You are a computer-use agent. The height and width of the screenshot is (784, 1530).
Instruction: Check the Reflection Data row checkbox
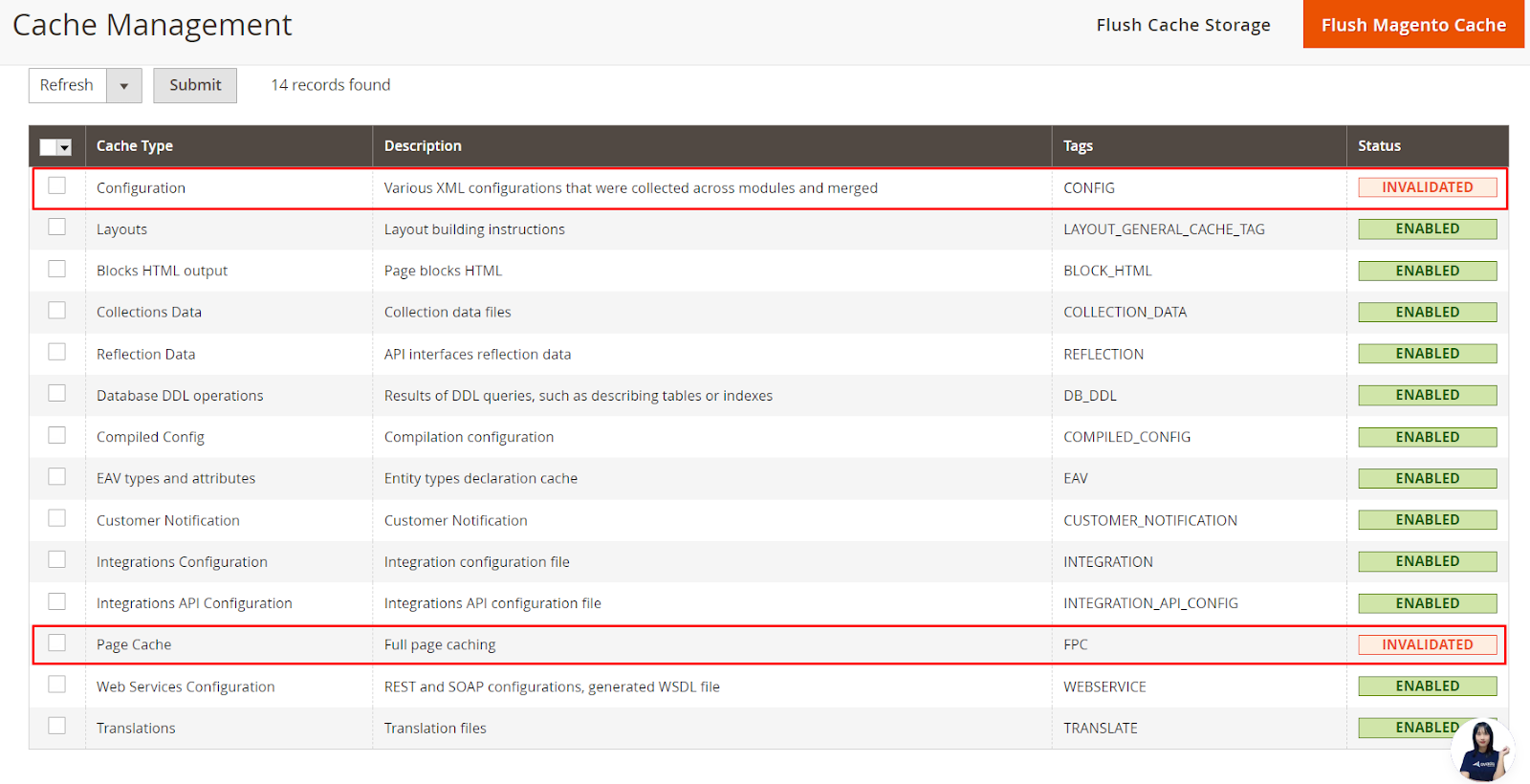[x=57, y=352]
